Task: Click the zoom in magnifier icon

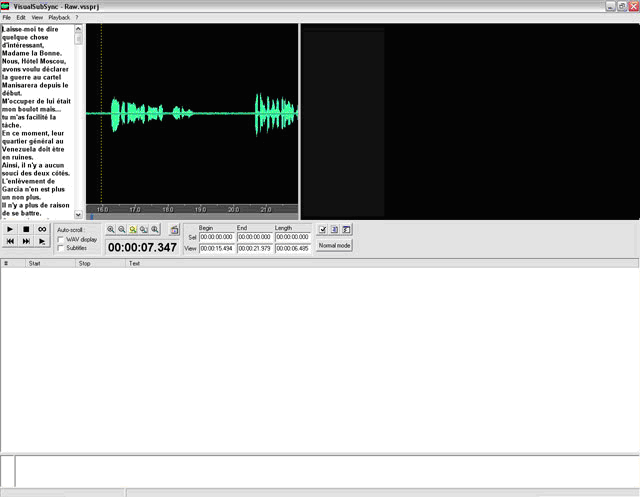Action: (111, 230)
